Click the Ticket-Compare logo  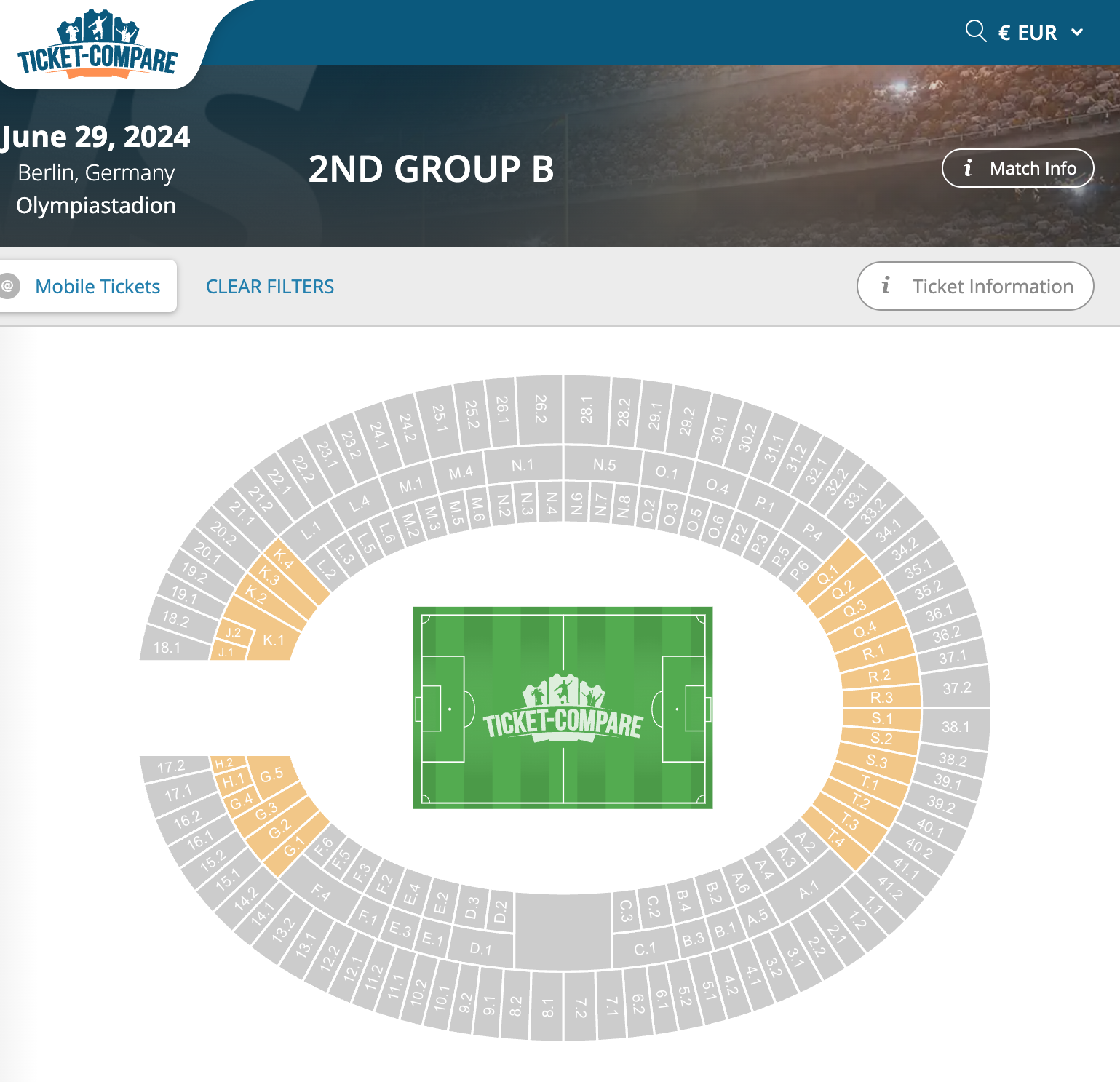pyautogui.click(x=98, y=44)
